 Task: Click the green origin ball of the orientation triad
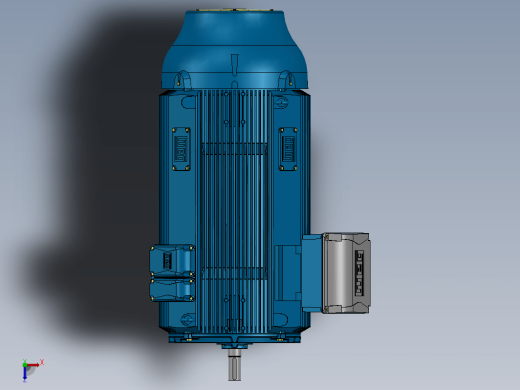25,365
